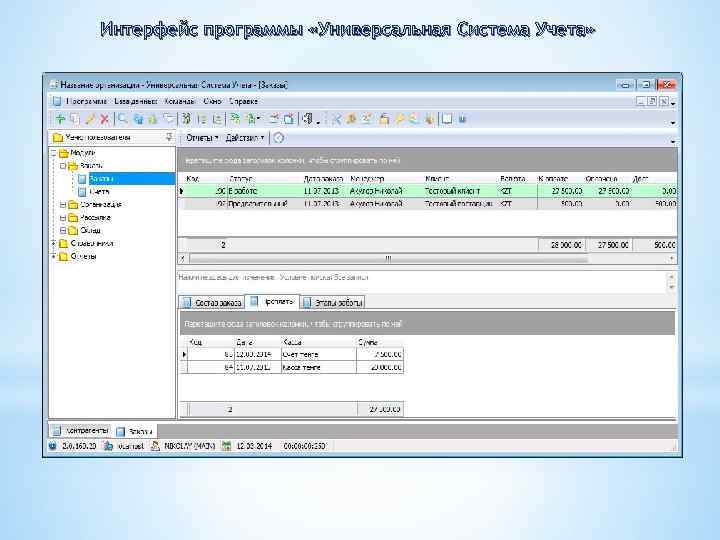Select the Справочники folder in tree
The image size is (720, 540).
[92, 243]
